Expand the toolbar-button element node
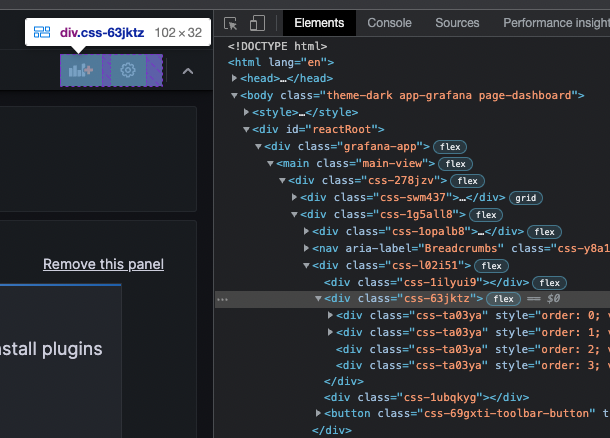 (x=319, y=413)
